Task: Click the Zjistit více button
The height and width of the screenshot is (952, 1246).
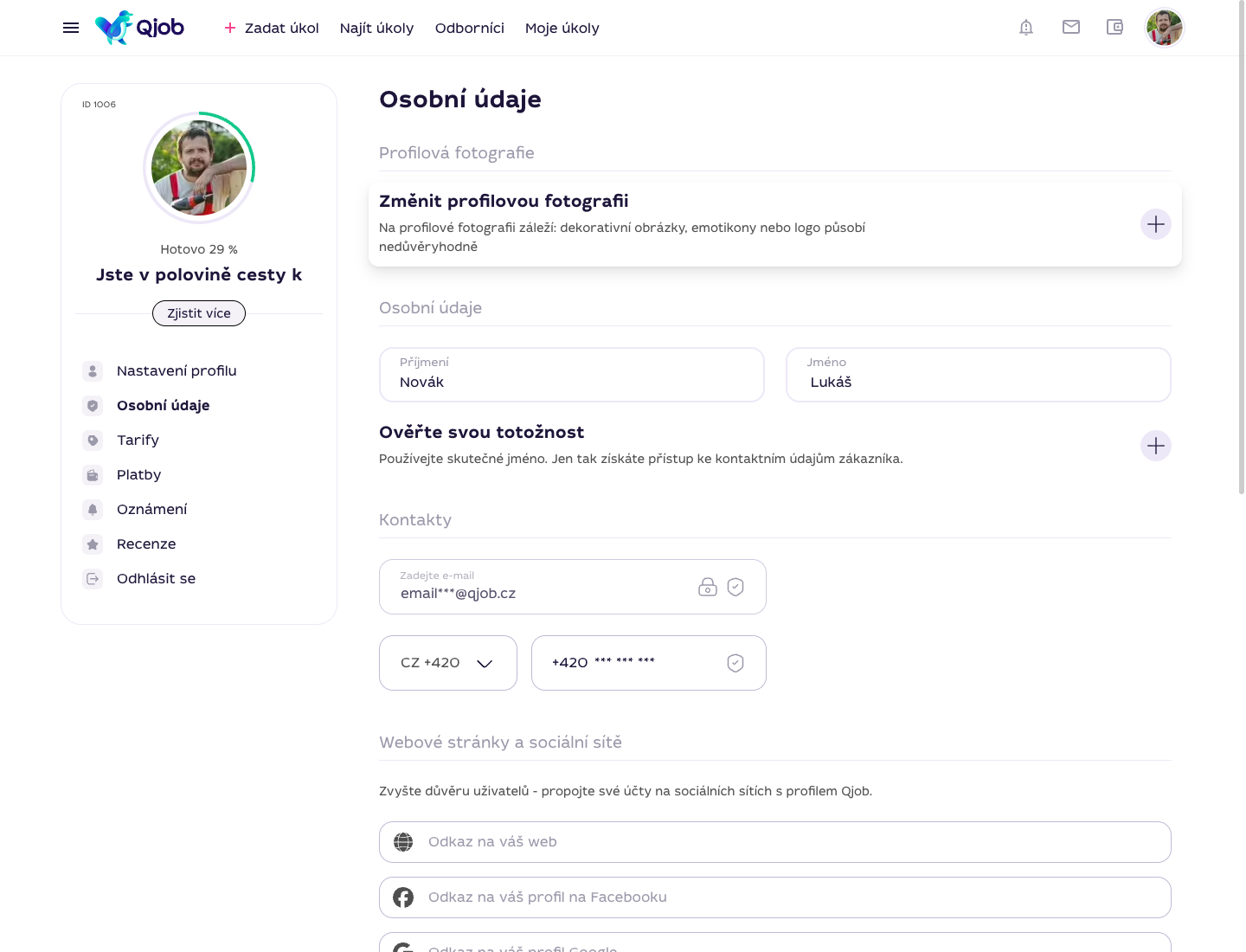Action: click(199, 313)
